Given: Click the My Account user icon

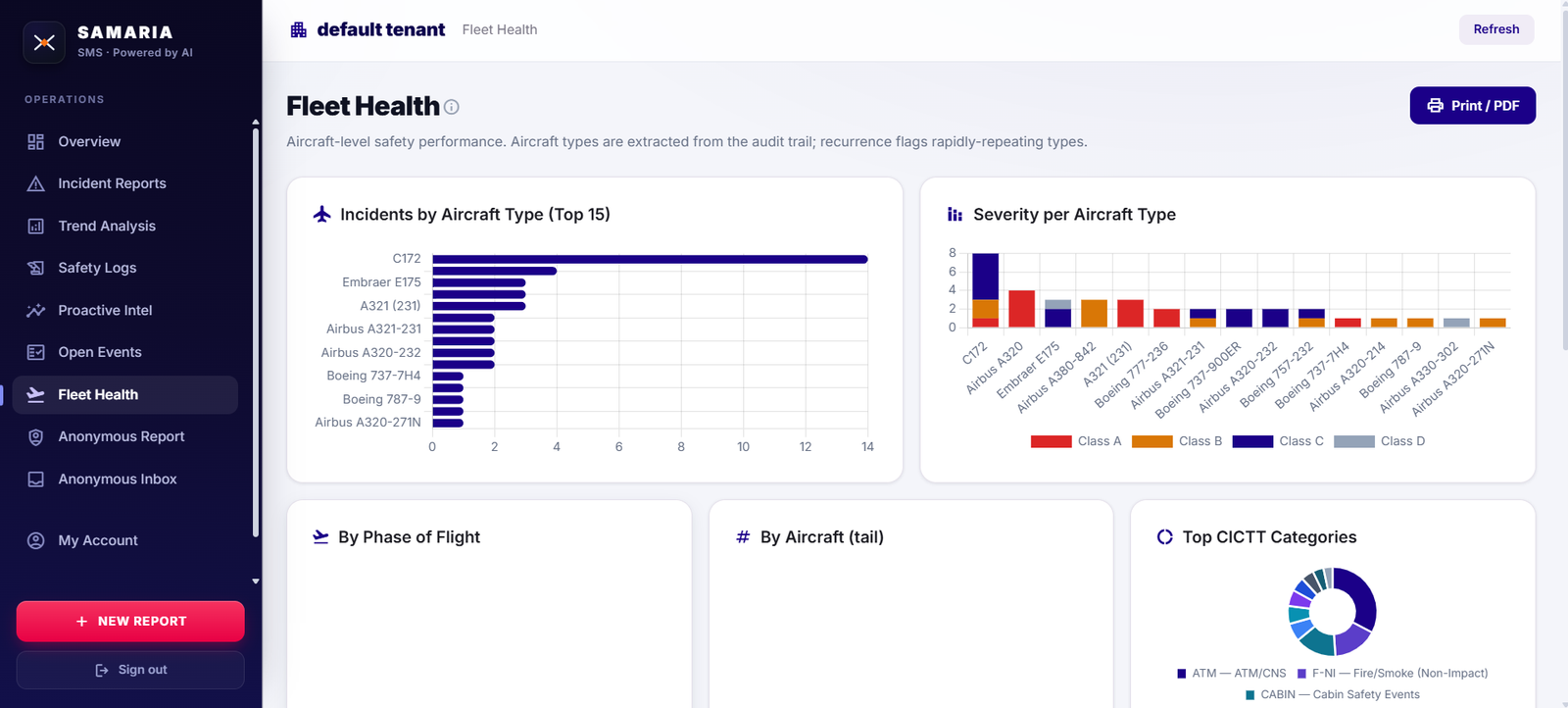Looking at the screenshot, I should point(36,540).
